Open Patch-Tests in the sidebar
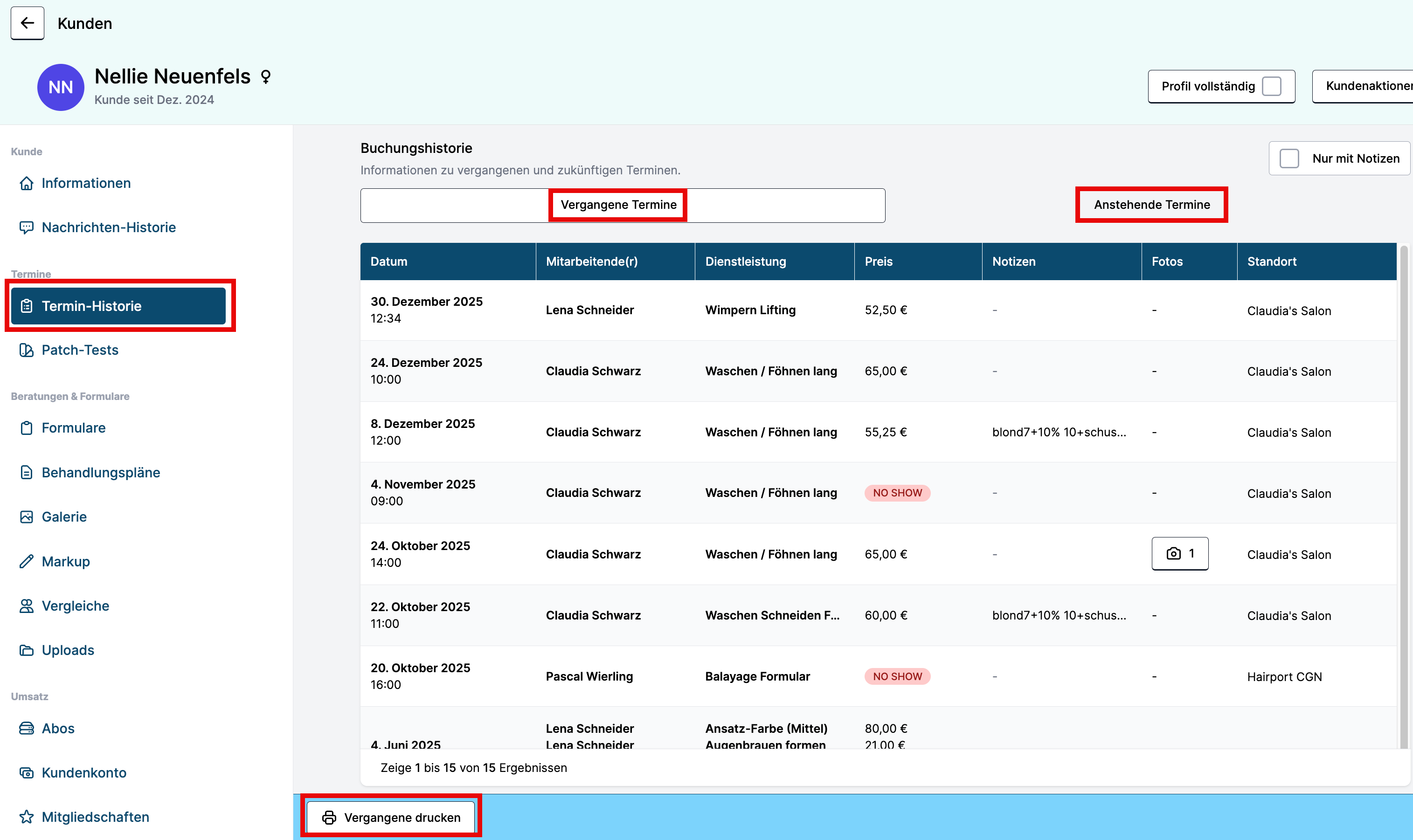This screenshot has height=840, width=1413. click(80, 350)
